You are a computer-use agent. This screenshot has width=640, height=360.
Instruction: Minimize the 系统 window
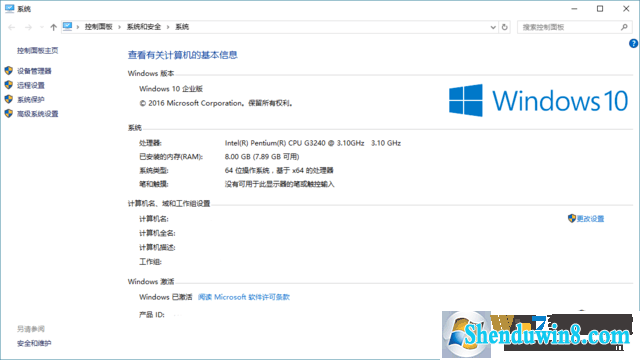pos(574,9)
